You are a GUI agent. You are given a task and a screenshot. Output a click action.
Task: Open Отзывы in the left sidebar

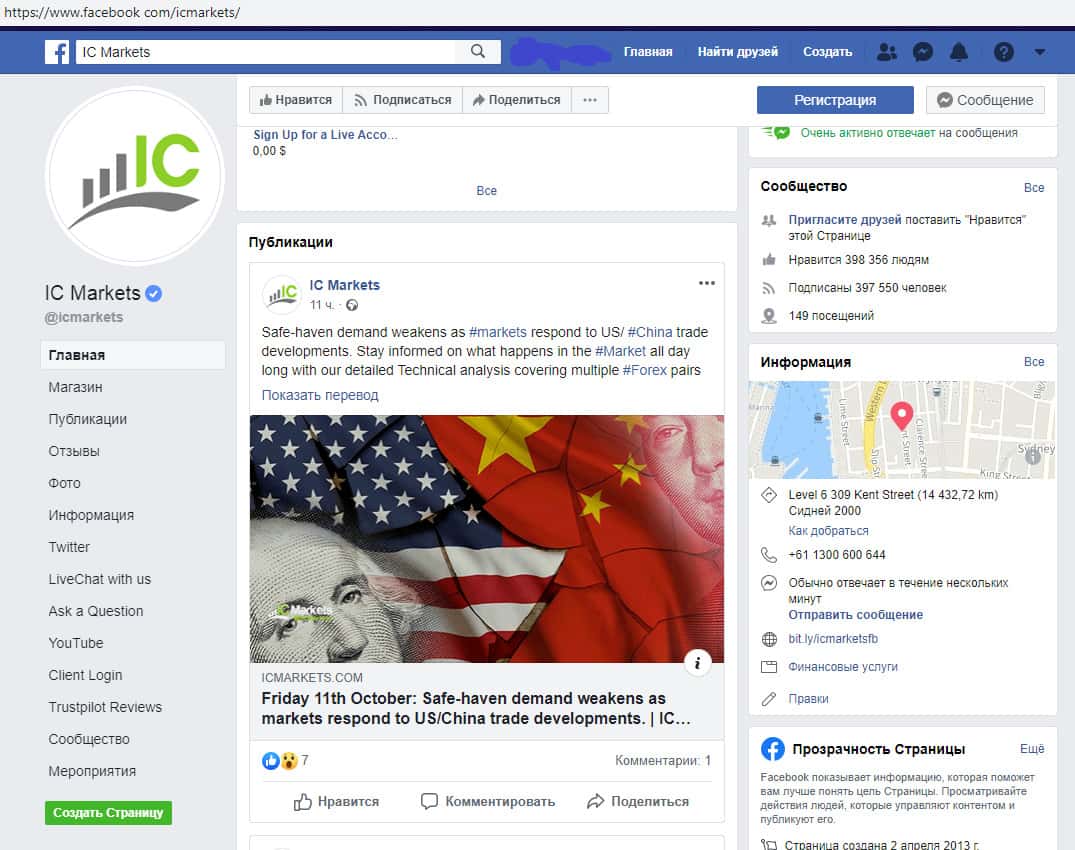point(74,451)
